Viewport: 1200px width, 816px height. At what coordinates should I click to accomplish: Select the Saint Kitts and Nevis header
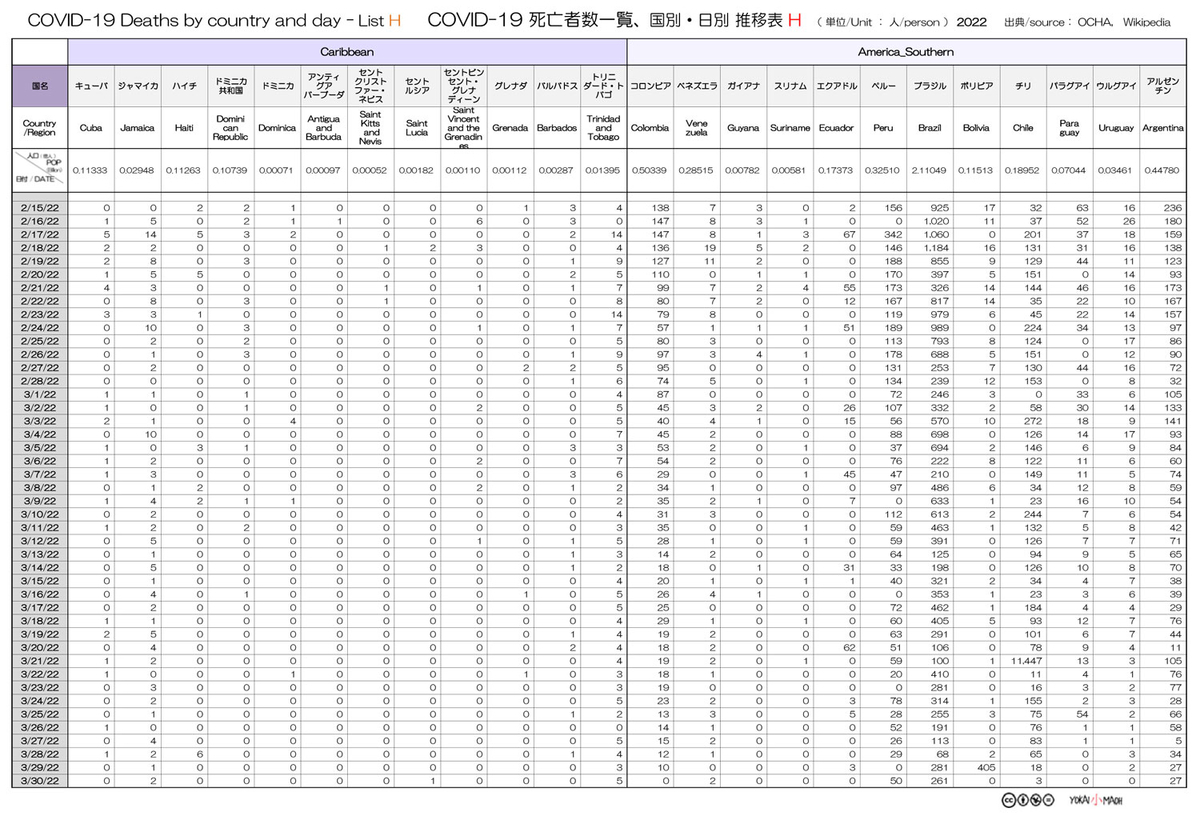(x=370, y=128)
